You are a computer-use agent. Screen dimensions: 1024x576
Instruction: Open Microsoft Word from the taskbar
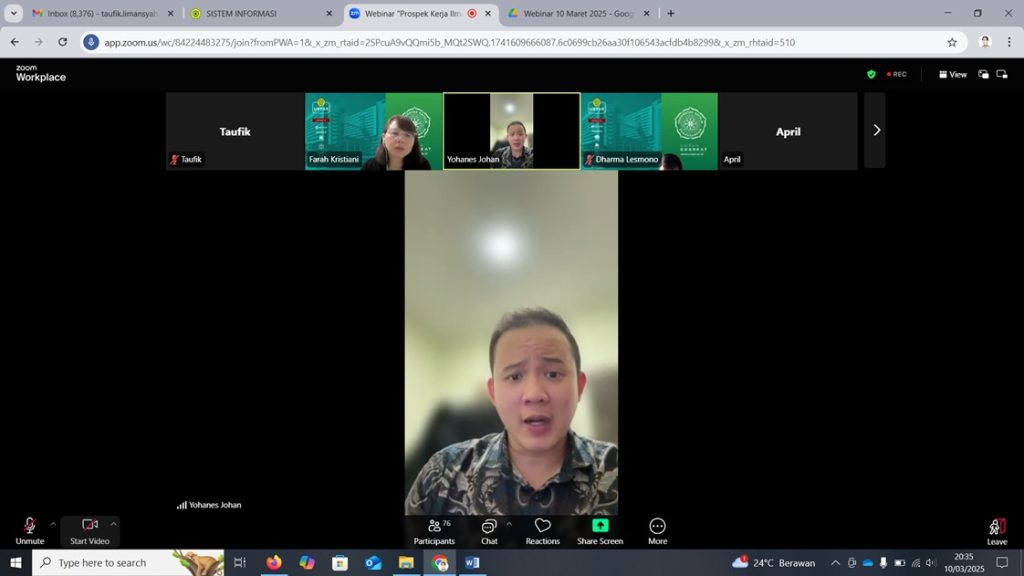[472, 563]
